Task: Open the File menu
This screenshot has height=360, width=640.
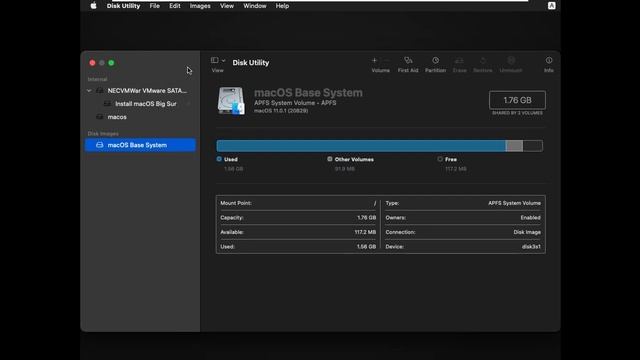Action: click(x=155, y=6)
